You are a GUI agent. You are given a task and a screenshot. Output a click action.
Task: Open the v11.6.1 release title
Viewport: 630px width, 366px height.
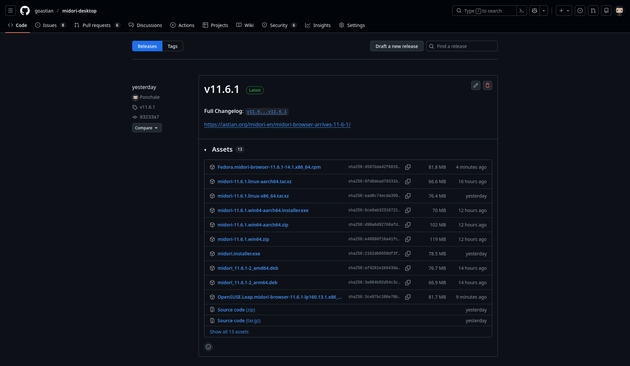pos(221,89)
